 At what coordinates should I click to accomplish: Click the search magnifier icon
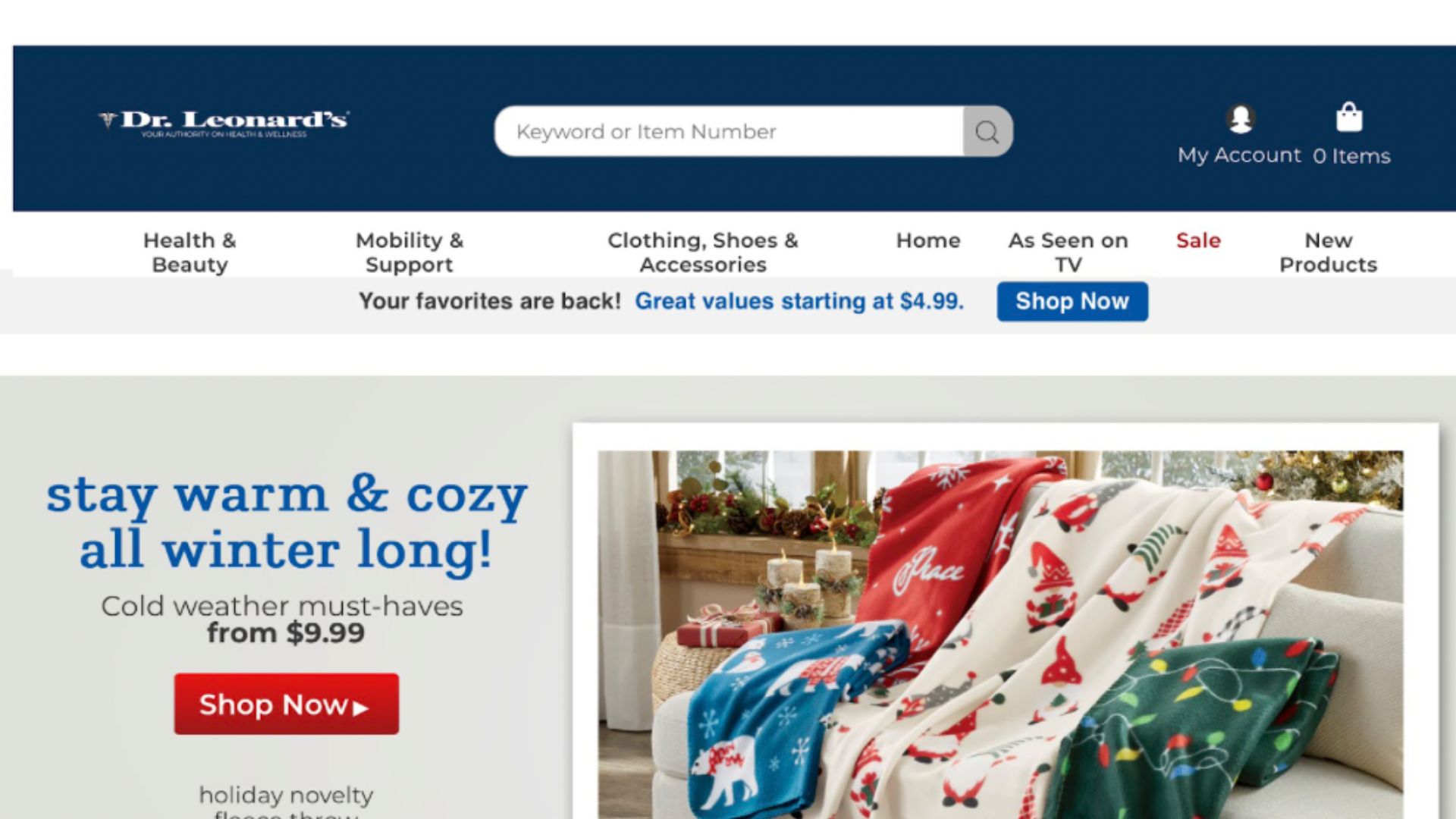coord(987,132)
